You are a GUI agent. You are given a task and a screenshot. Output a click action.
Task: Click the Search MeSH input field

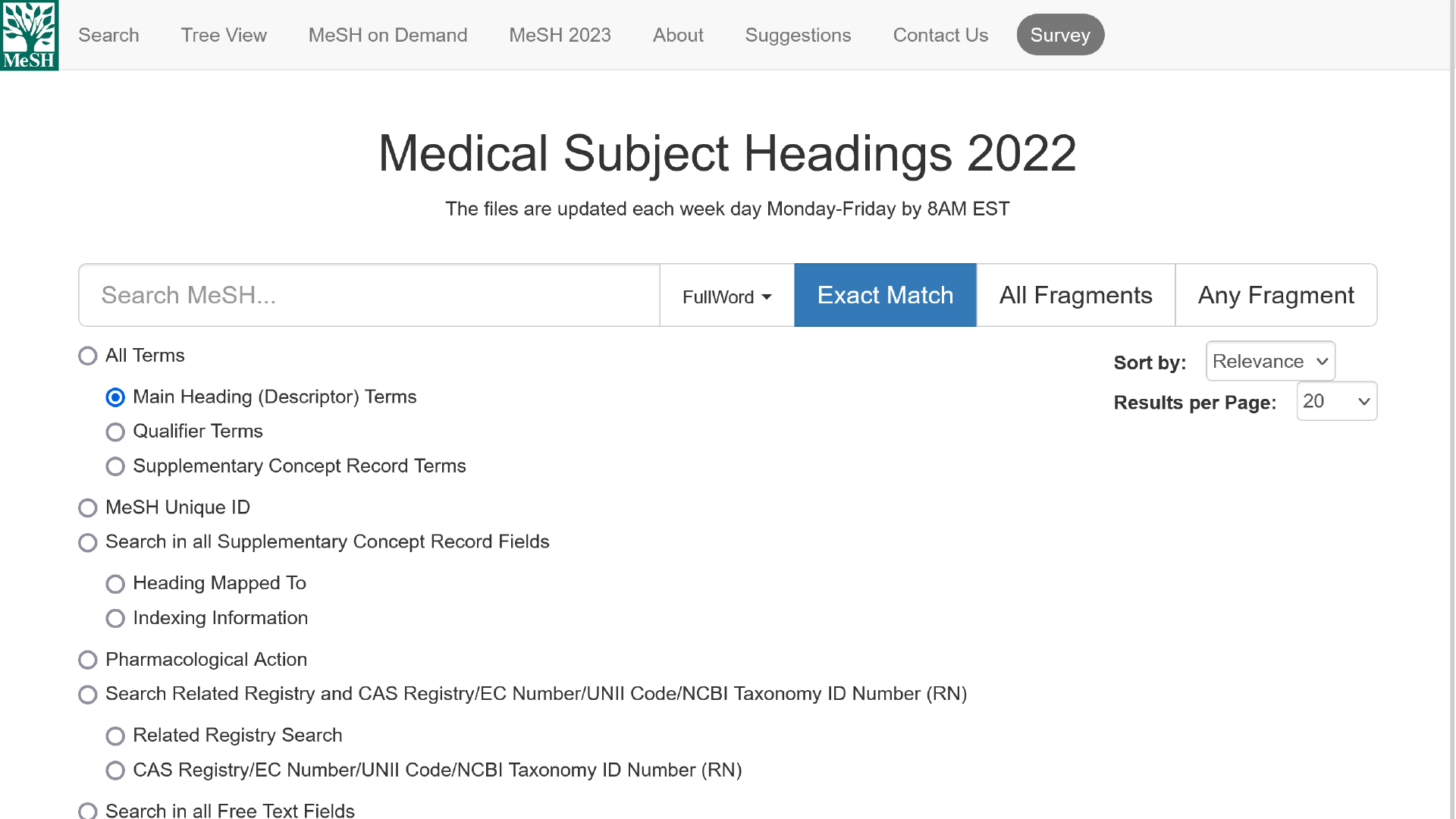pyautogui.click(x=369, y=296)
